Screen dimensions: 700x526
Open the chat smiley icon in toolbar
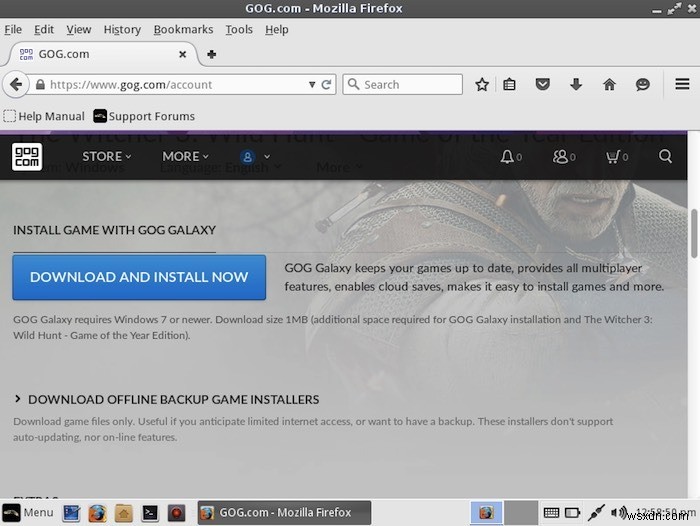(x=642, y=84)
